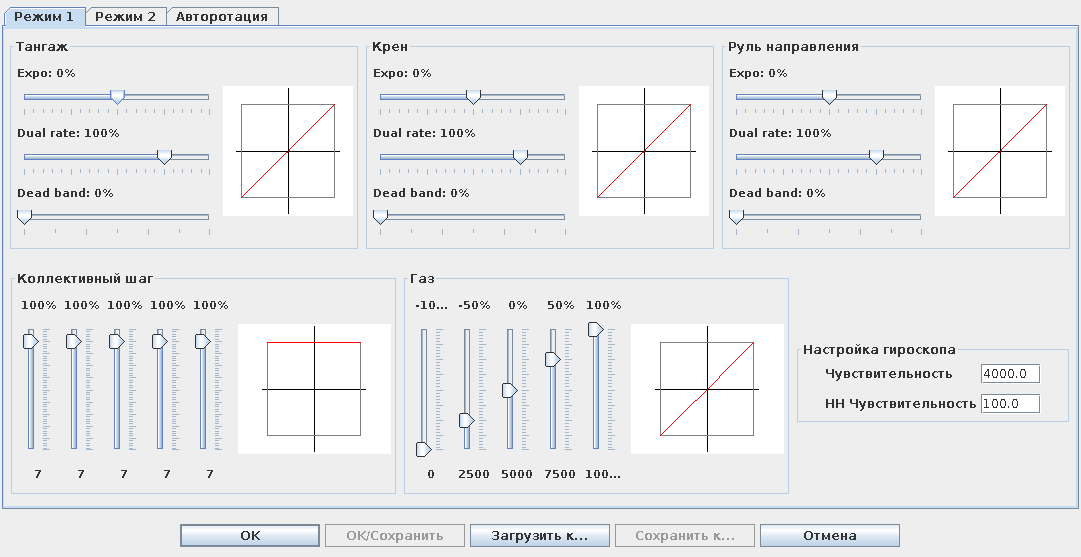Click the Тангаж Dual rate slider thumb
Image resolution: width=1081 pixels, height=557 pixels.
coord(165,156)
